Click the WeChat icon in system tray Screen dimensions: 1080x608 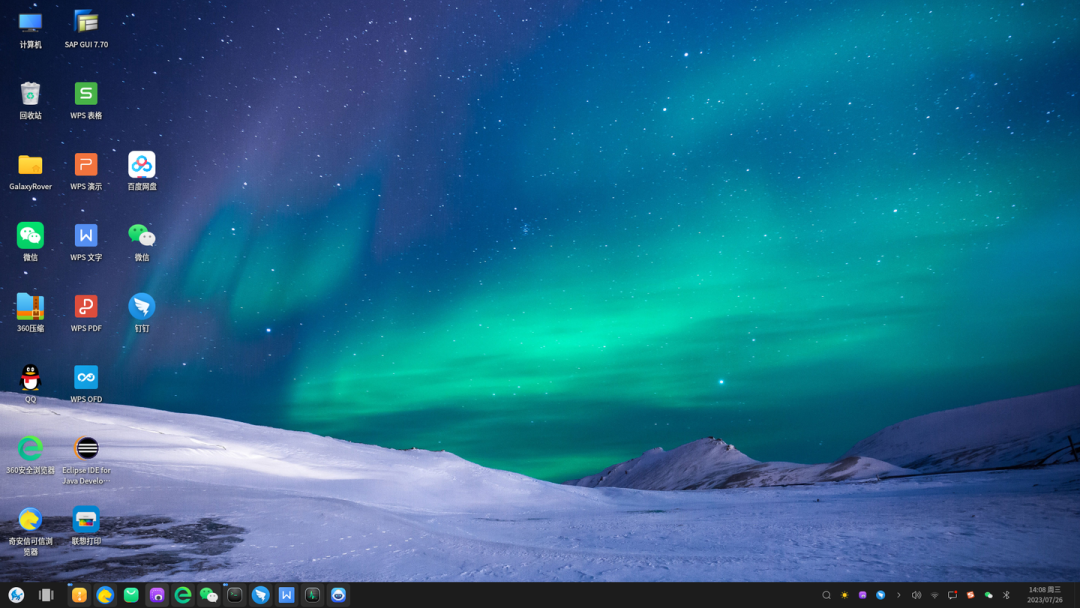[x=988, y=595]
